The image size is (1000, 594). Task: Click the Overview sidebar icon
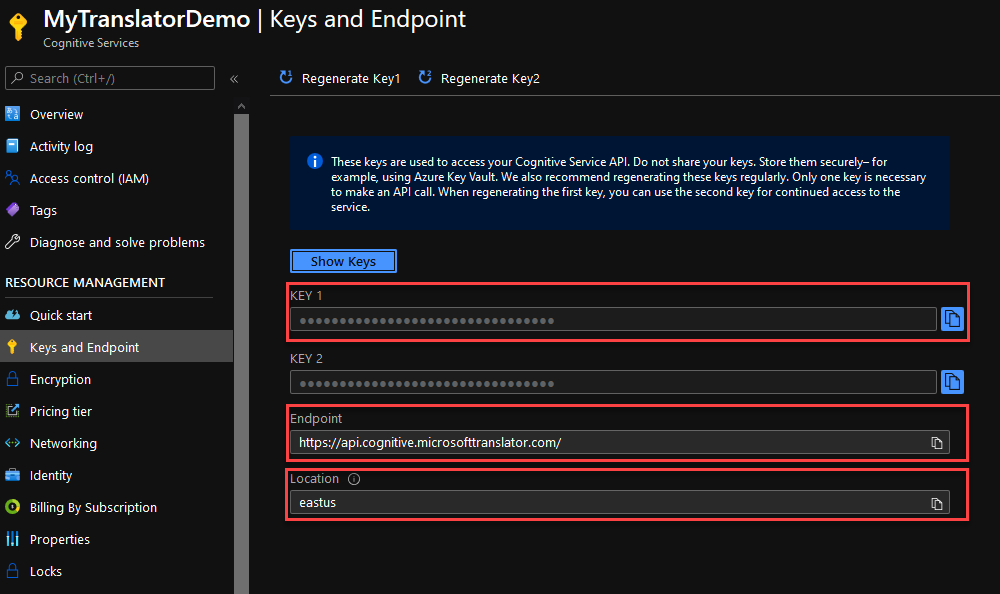(x=12, y=114)
